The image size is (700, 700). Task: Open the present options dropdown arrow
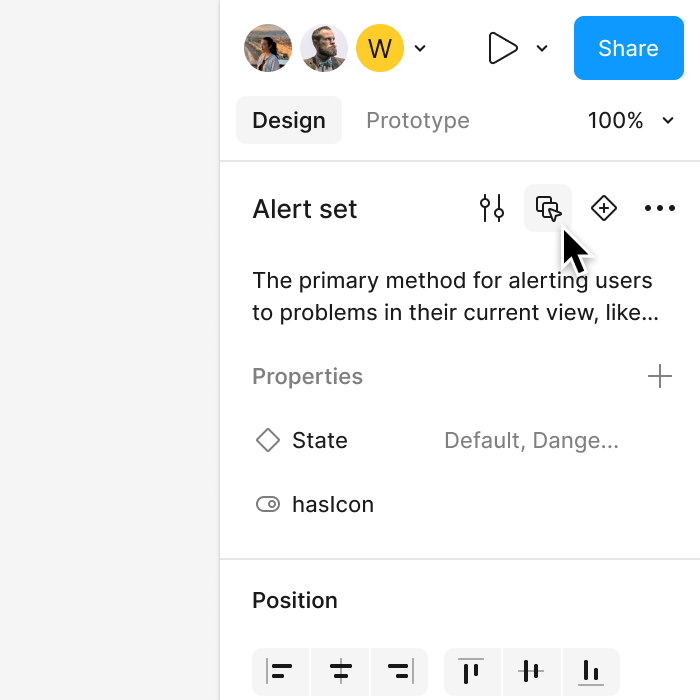pos(542,48)
